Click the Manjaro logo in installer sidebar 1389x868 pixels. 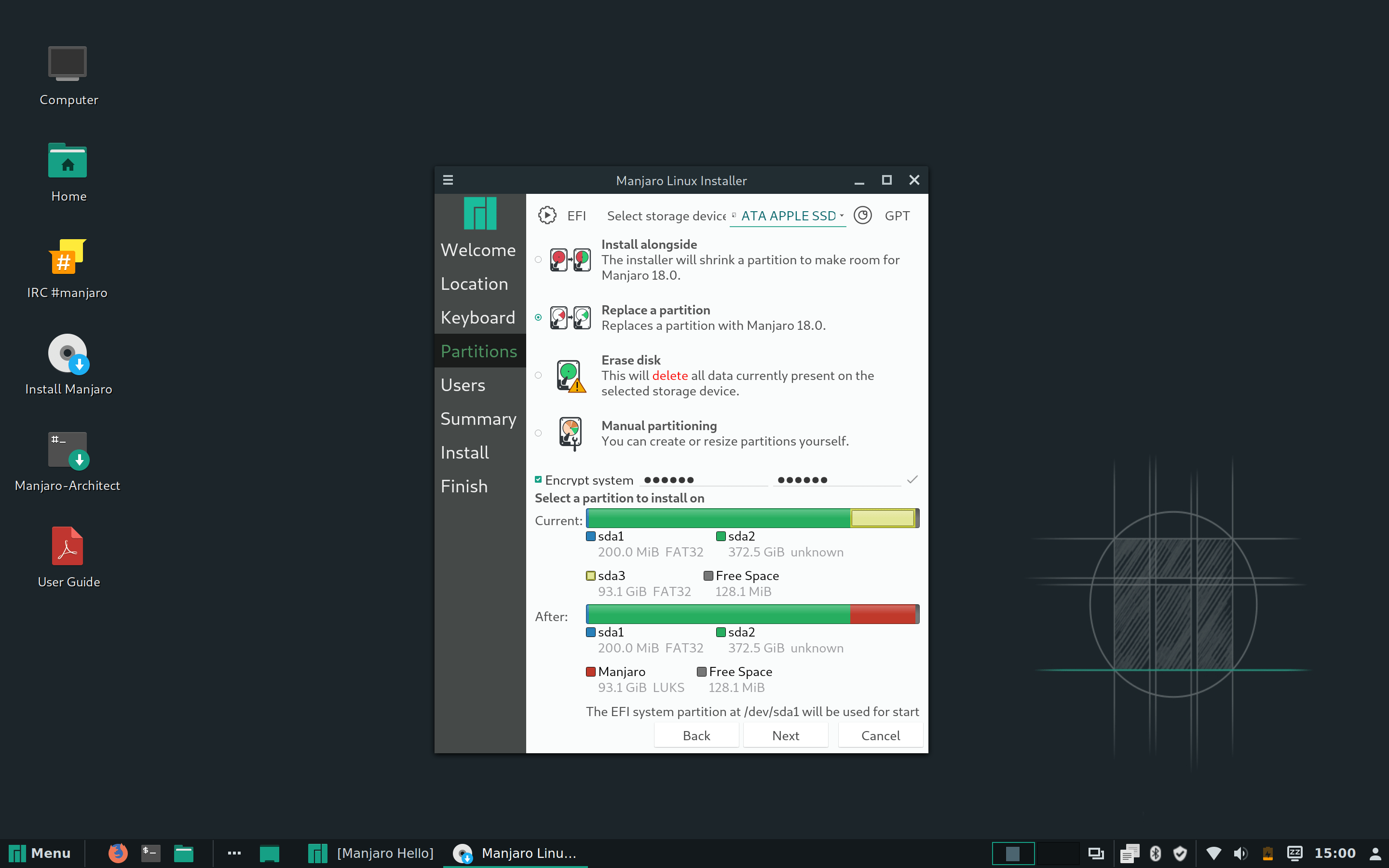tap(480, 214)
